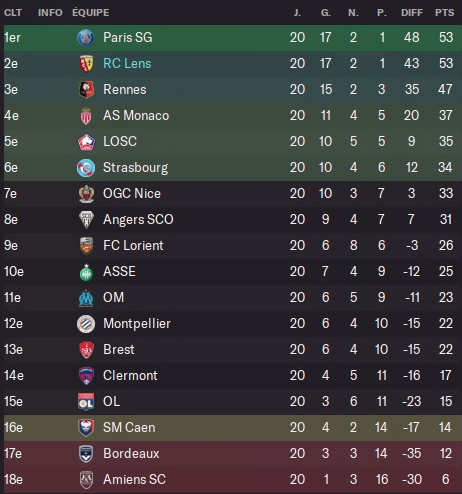The width and height of the screenshot is (462, 494).
Task: Open the SM Caen team page
Action: (129, 428)
